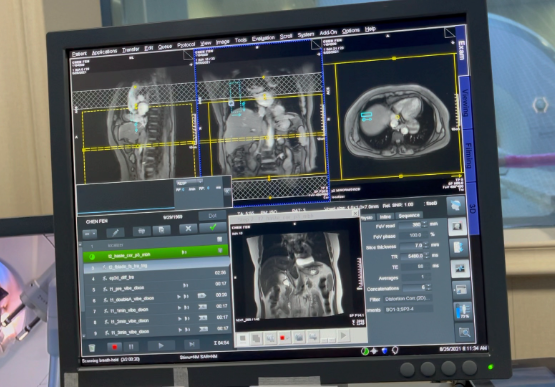Click the patient head icon atop the sidebar
Screen dimensions: 555x387
point(456,205)
